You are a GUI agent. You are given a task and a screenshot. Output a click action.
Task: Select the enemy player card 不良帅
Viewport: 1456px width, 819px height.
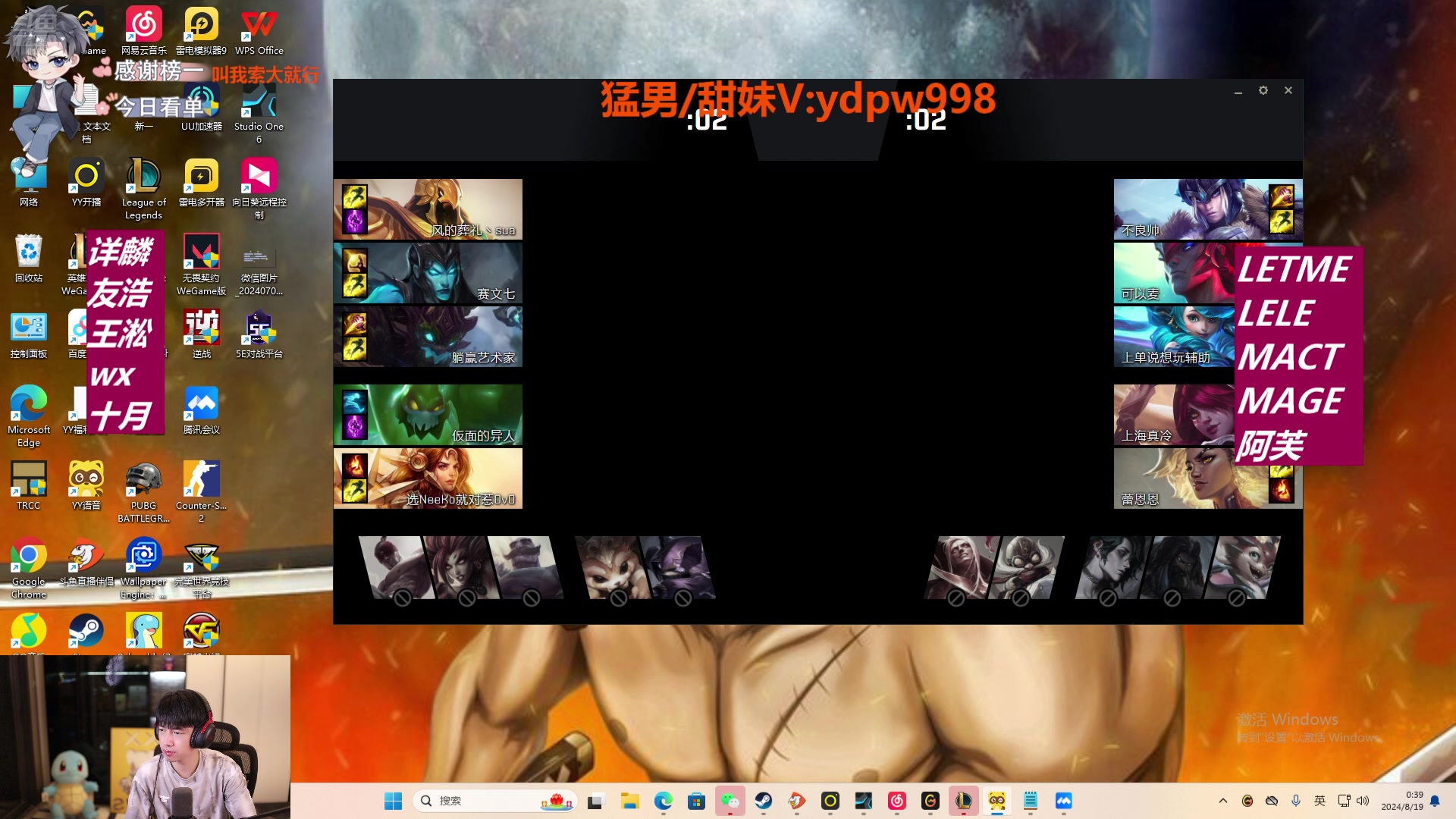1208,209
